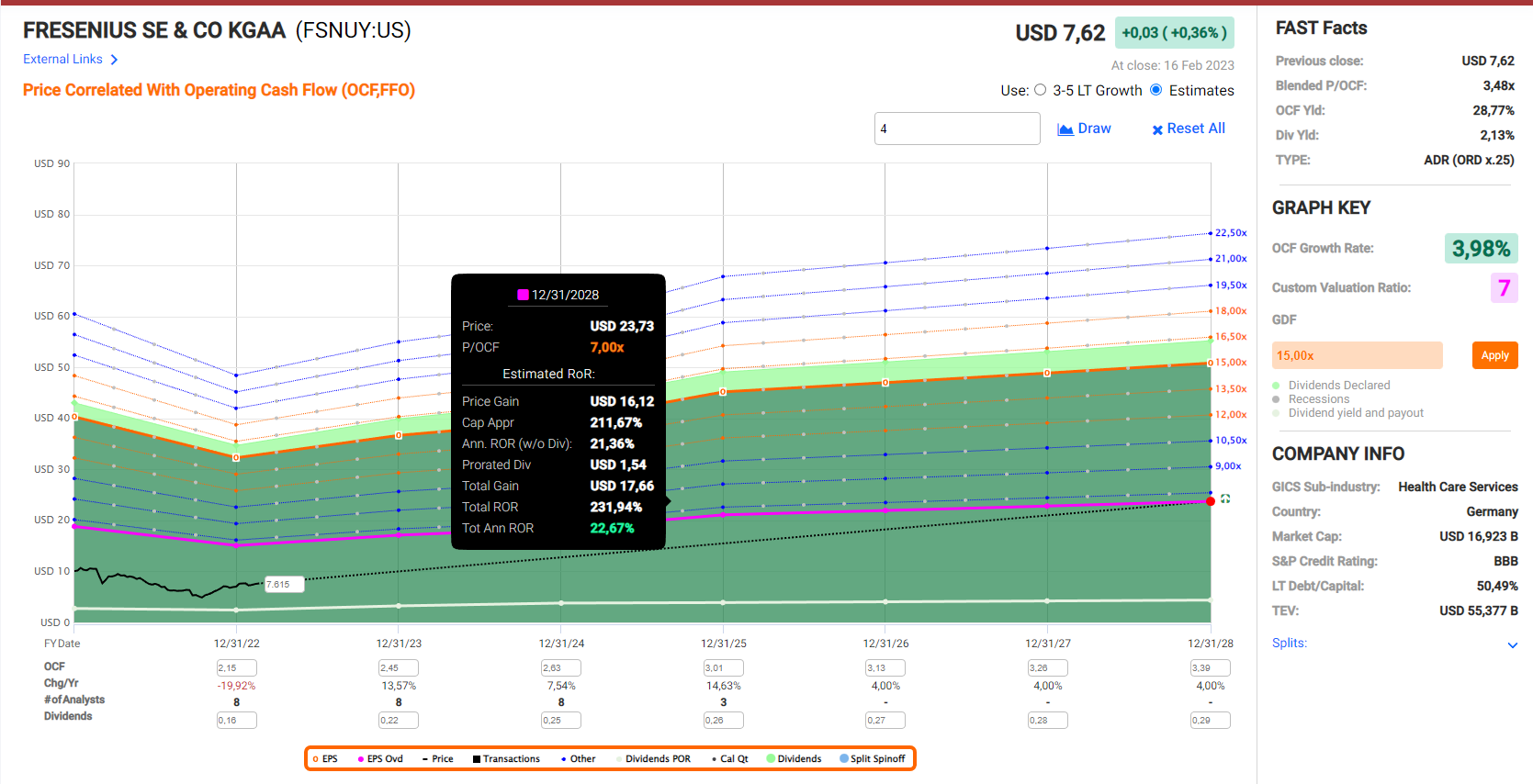This screenshot has height=784, width=1533.
Task: Click the Draw chart icon
Action: point(1065,129)
